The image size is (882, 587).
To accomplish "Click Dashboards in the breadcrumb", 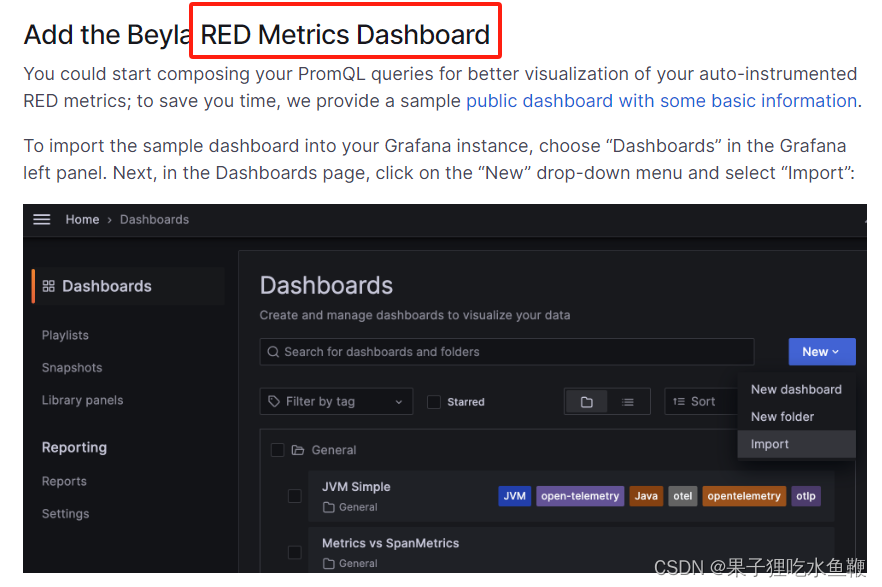I will coord(154,219).
